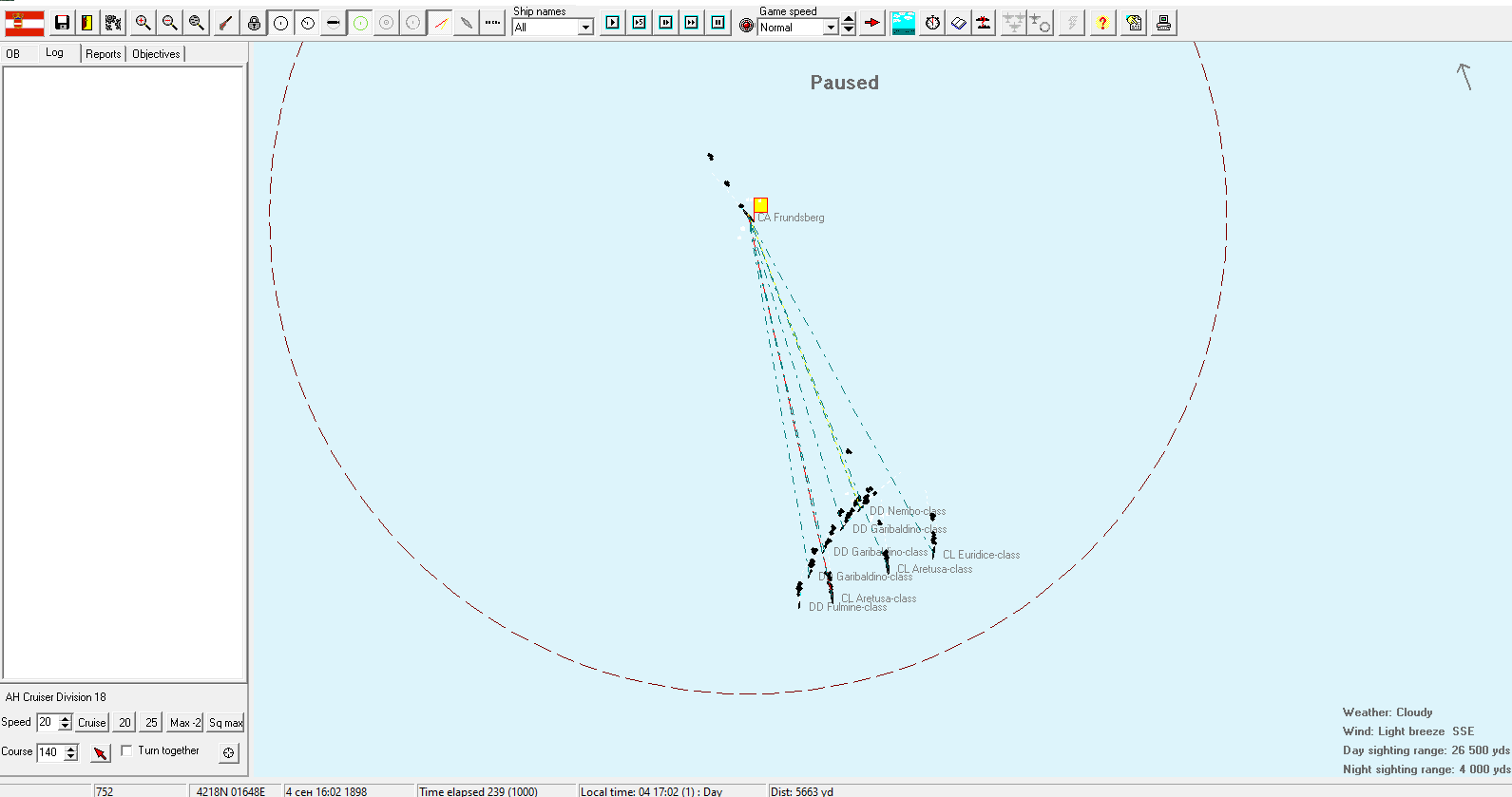Switch to the OB tab
The image size is (1512, 797).
coord(13,54)
